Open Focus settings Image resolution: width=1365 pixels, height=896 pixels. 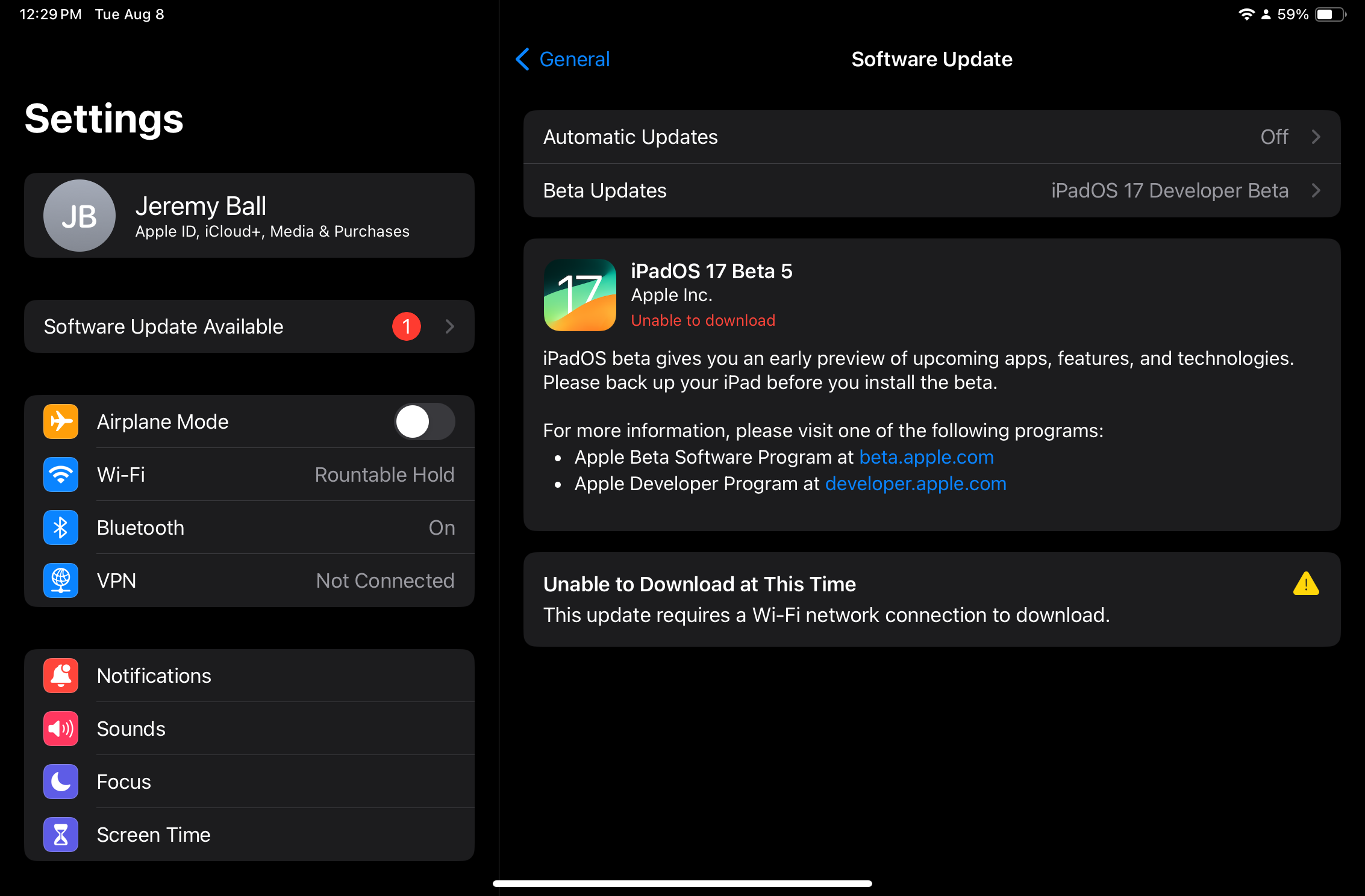tap(249, 782)
